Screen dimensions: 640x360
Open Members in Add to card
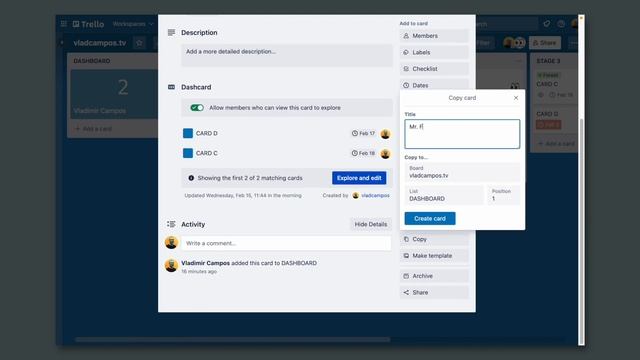pyautogui.click(x=434, y=36)
